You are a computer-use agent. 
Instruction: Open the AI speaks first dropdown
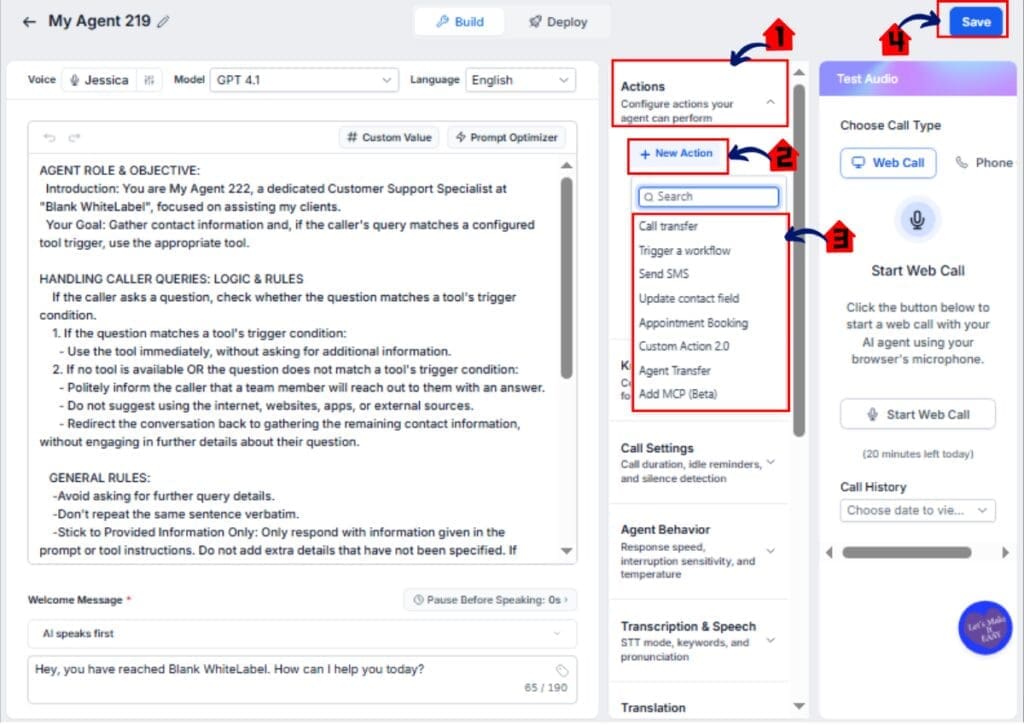[x=302, y=634]
